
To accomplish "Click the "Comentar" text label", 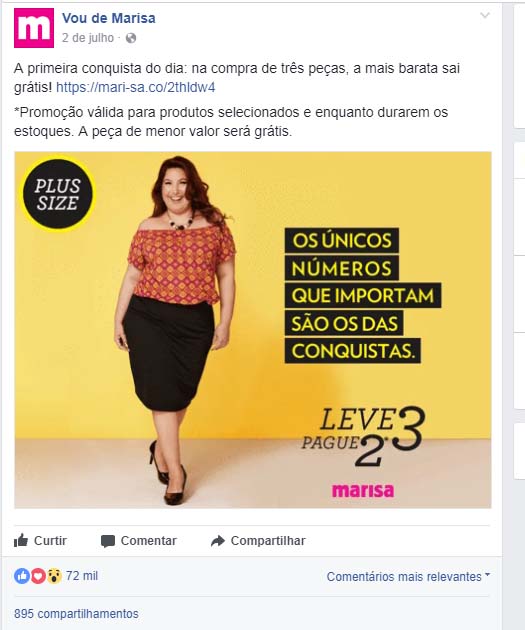I will coord(149,541).
